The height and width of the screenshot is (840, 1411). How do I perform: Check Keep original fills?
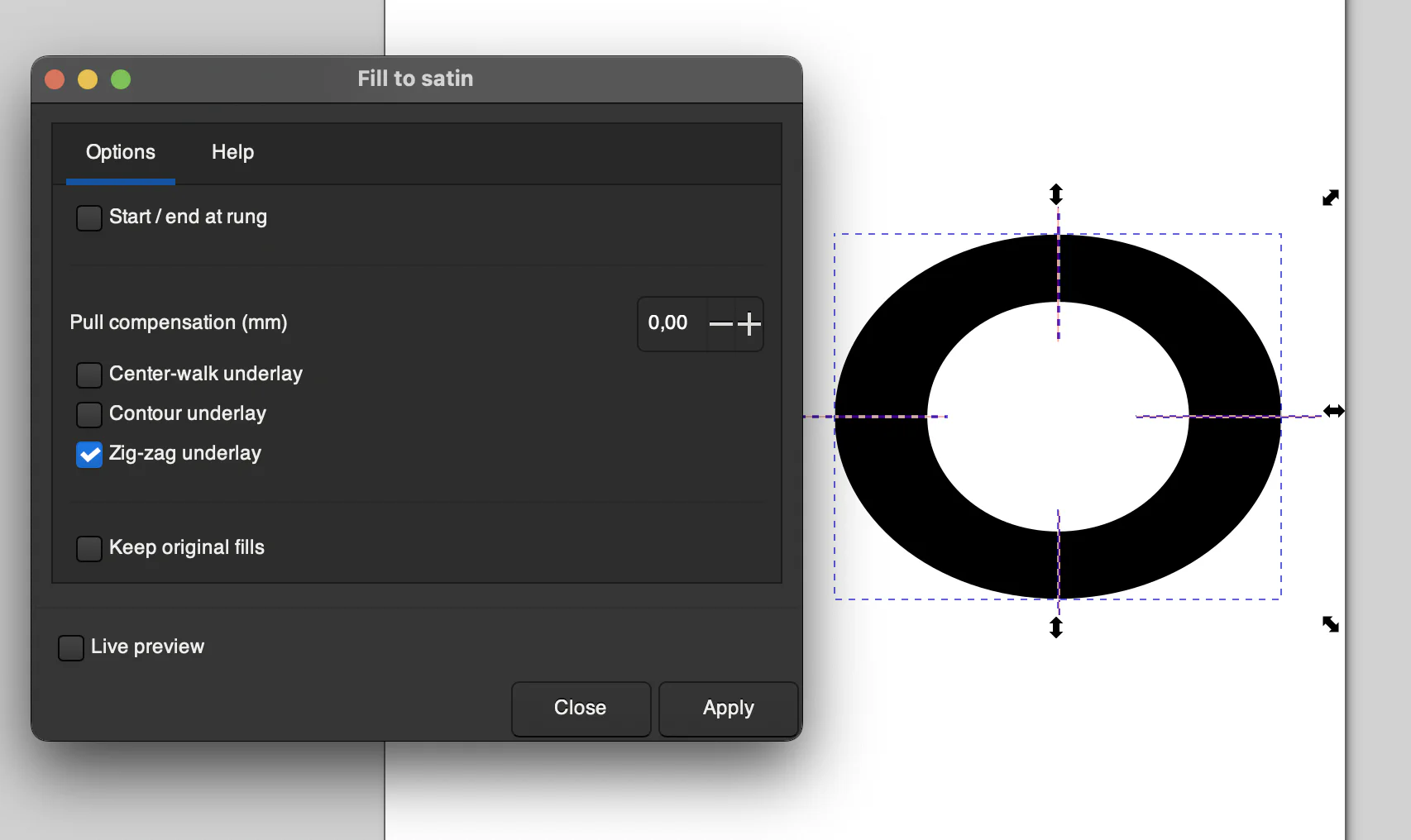click(x=89, y=549)
